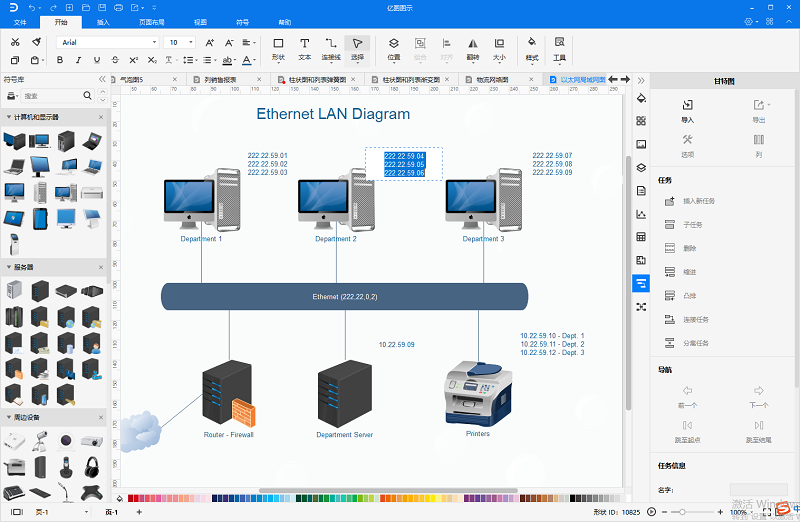Switch to the Insert ribbon tab
Screen dimensions: 800x522
(103, 22)
